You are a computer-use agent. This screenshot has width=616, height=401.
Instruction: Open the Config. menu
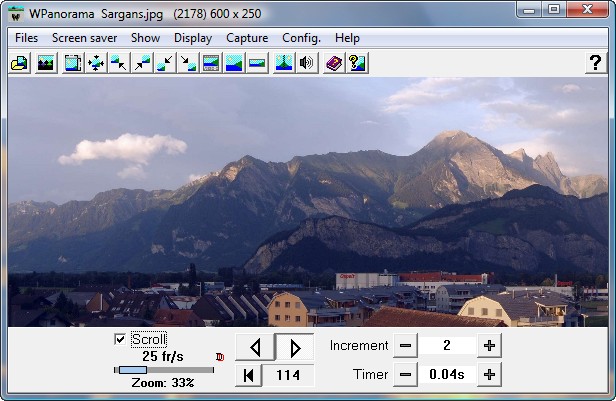[x=301, y=38]
